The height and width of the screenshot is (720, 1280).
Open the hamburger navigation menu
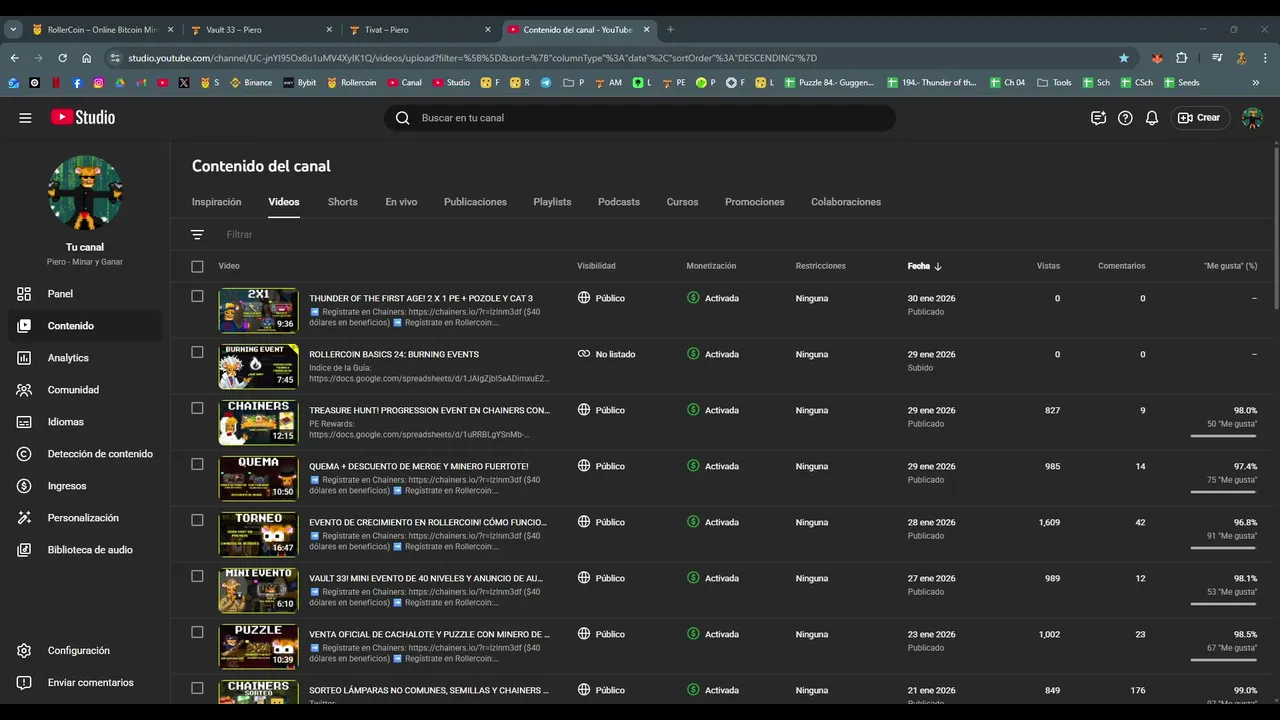pos(25,118)
